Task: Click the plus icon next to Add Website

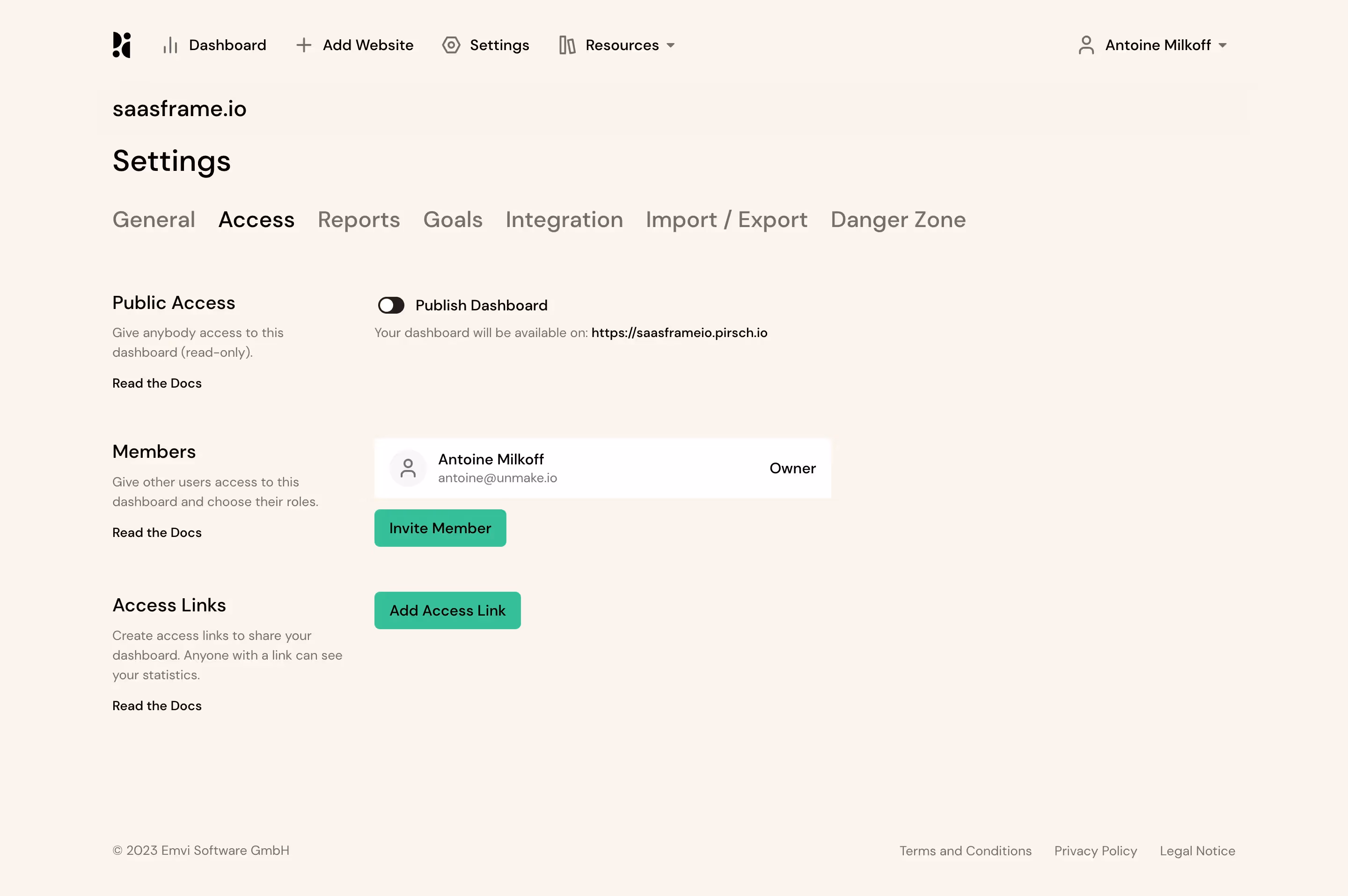Action: pyautogui.click(x=303, y=45)
